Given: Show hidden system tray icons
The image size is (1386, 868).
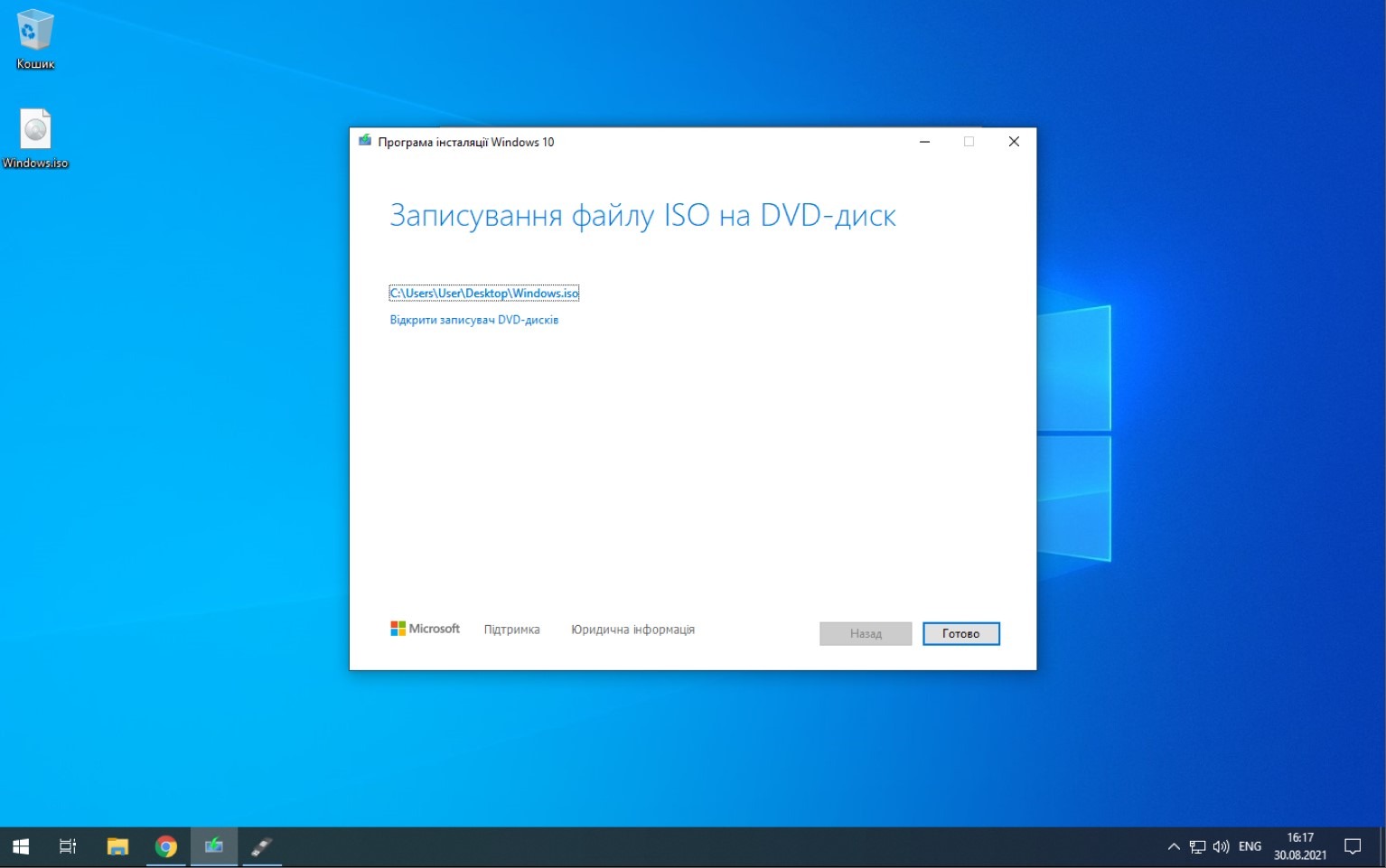Looking at the screenshot, I should click(1174, 846).
